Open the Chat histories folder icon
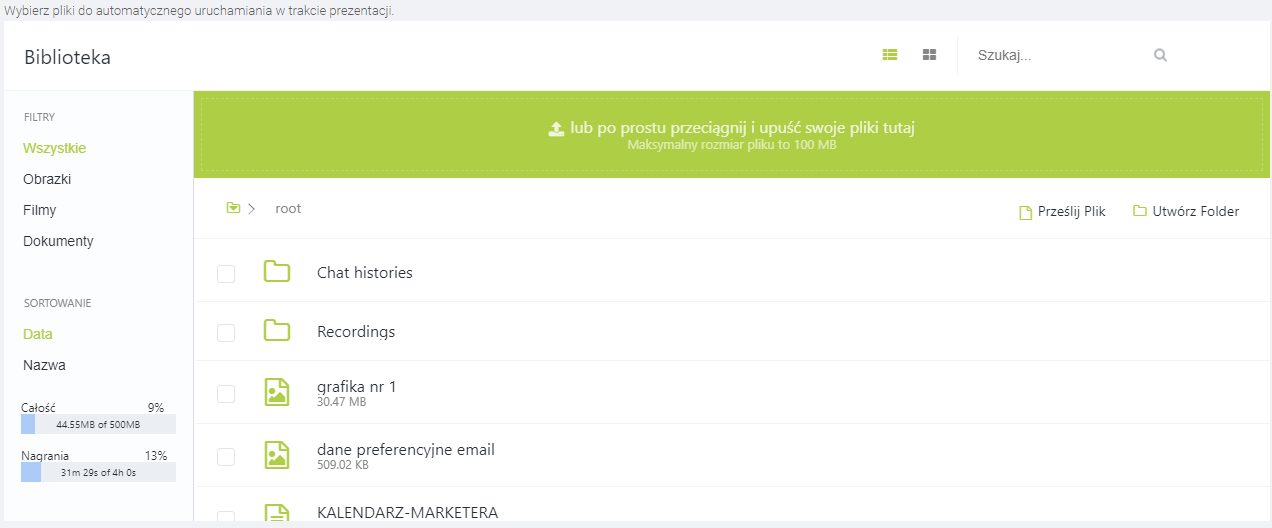The width and height of the screenshot is (1272, 528). pos(277,272)
